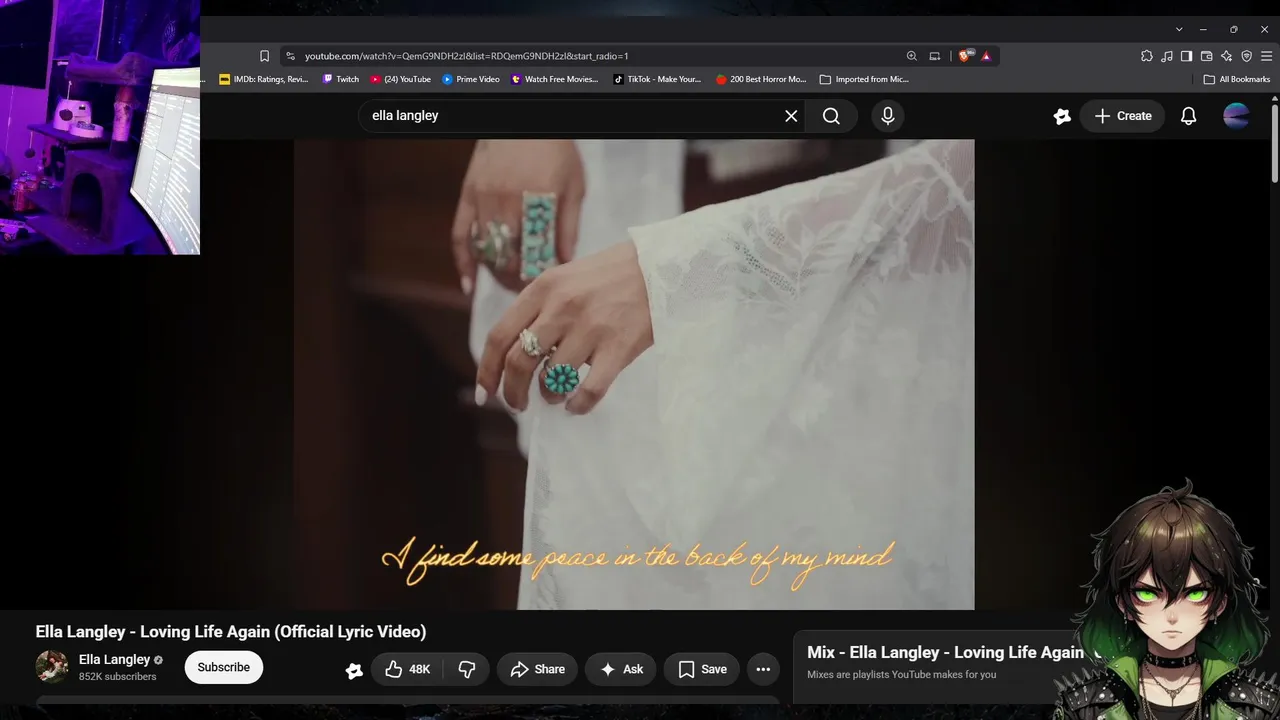Expand the tab search chevron in title bar
The width and height of the screenshot is (1280, 720).
point(1179,29)
